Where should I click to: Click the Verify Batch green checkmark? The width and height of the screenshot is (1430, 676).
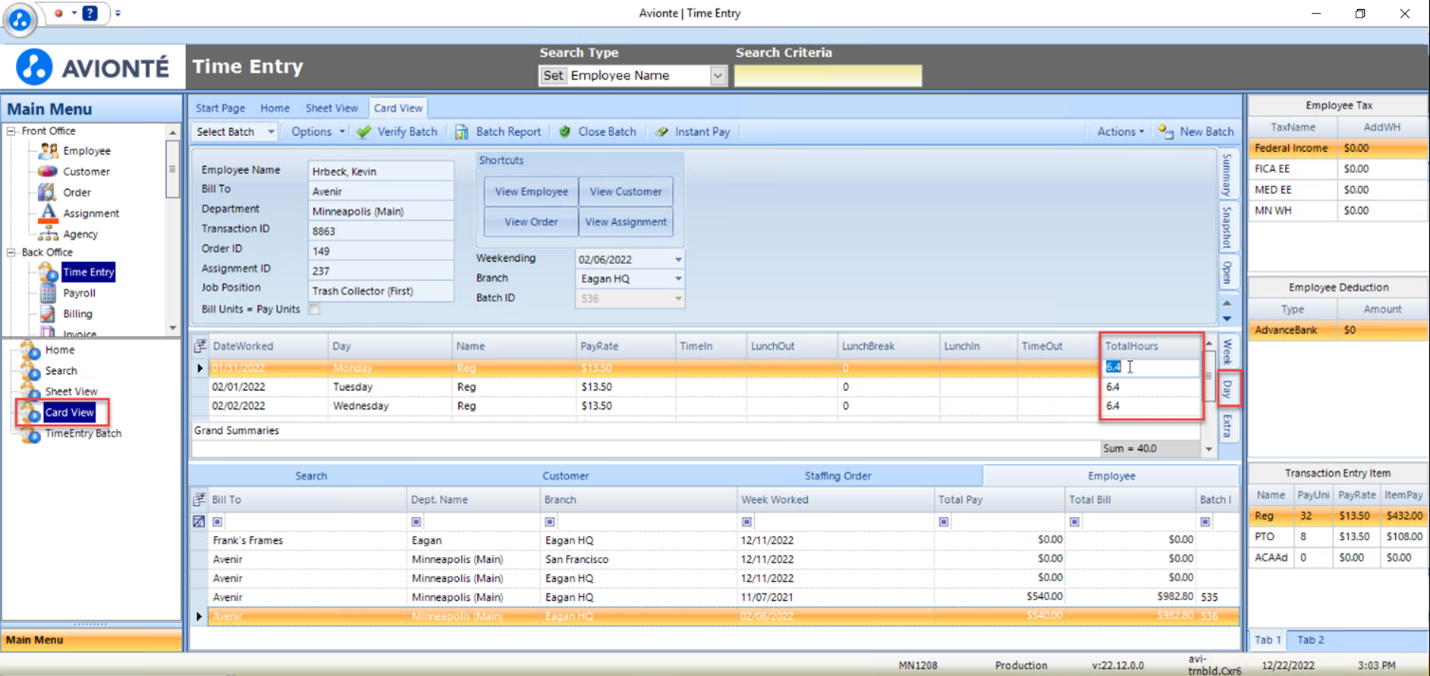coord(364,131)
